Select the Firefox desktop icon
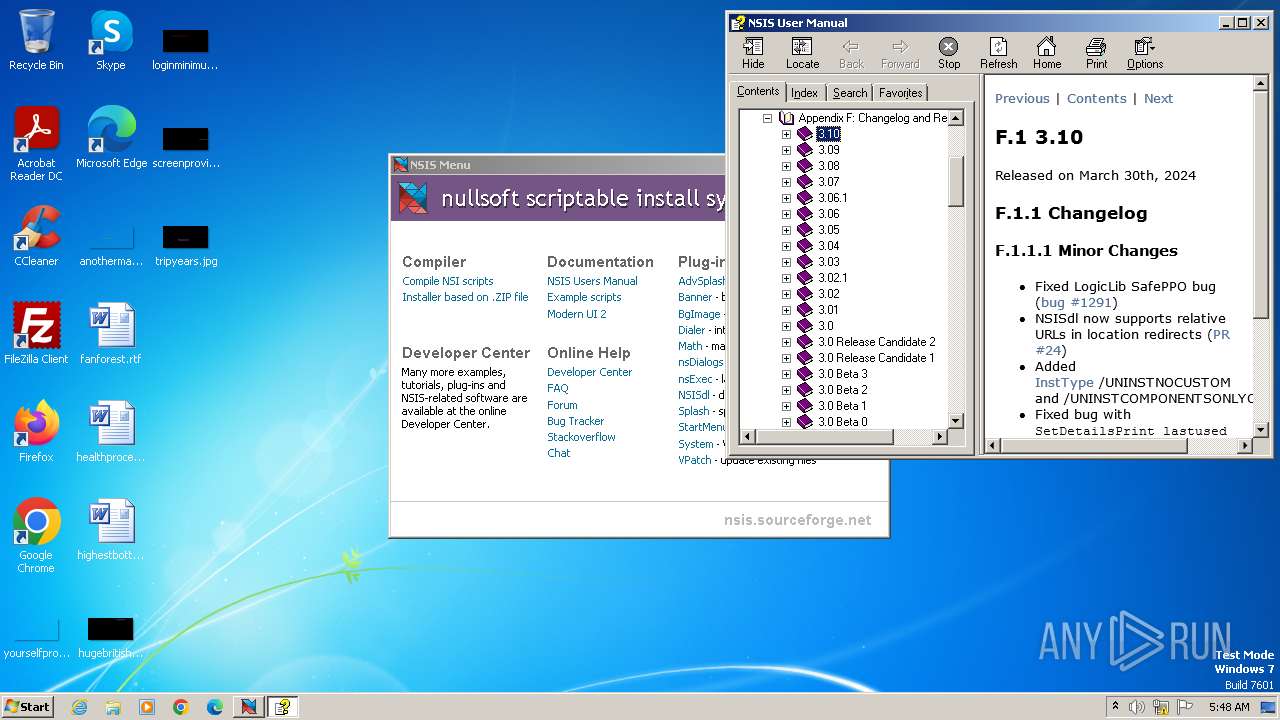This screenshot has height=720, width=1280. (36, 432)
